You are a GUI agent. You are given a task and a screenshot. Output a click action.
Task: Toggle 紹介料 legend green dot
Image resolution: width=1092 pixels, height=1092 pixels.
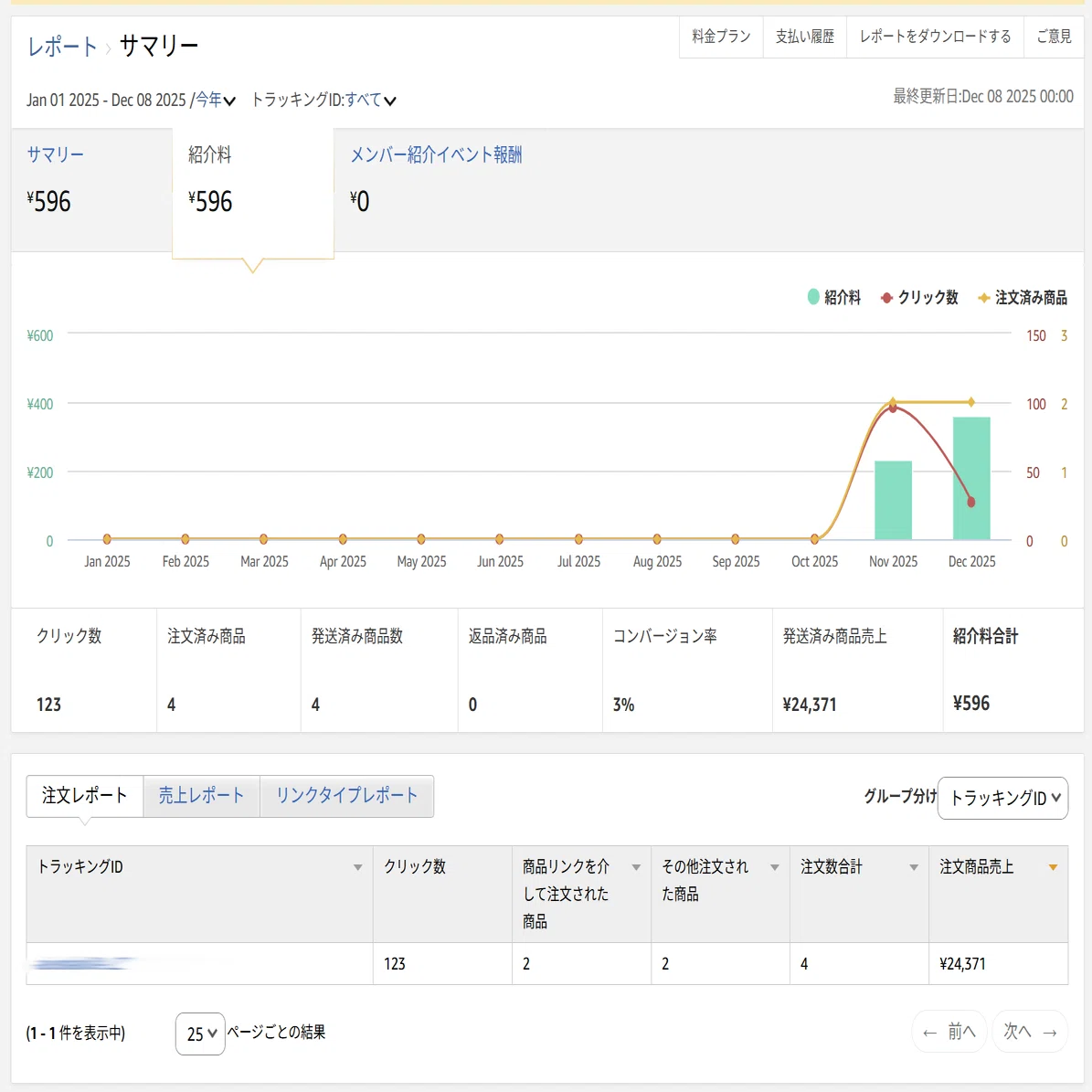click(812, 297)
